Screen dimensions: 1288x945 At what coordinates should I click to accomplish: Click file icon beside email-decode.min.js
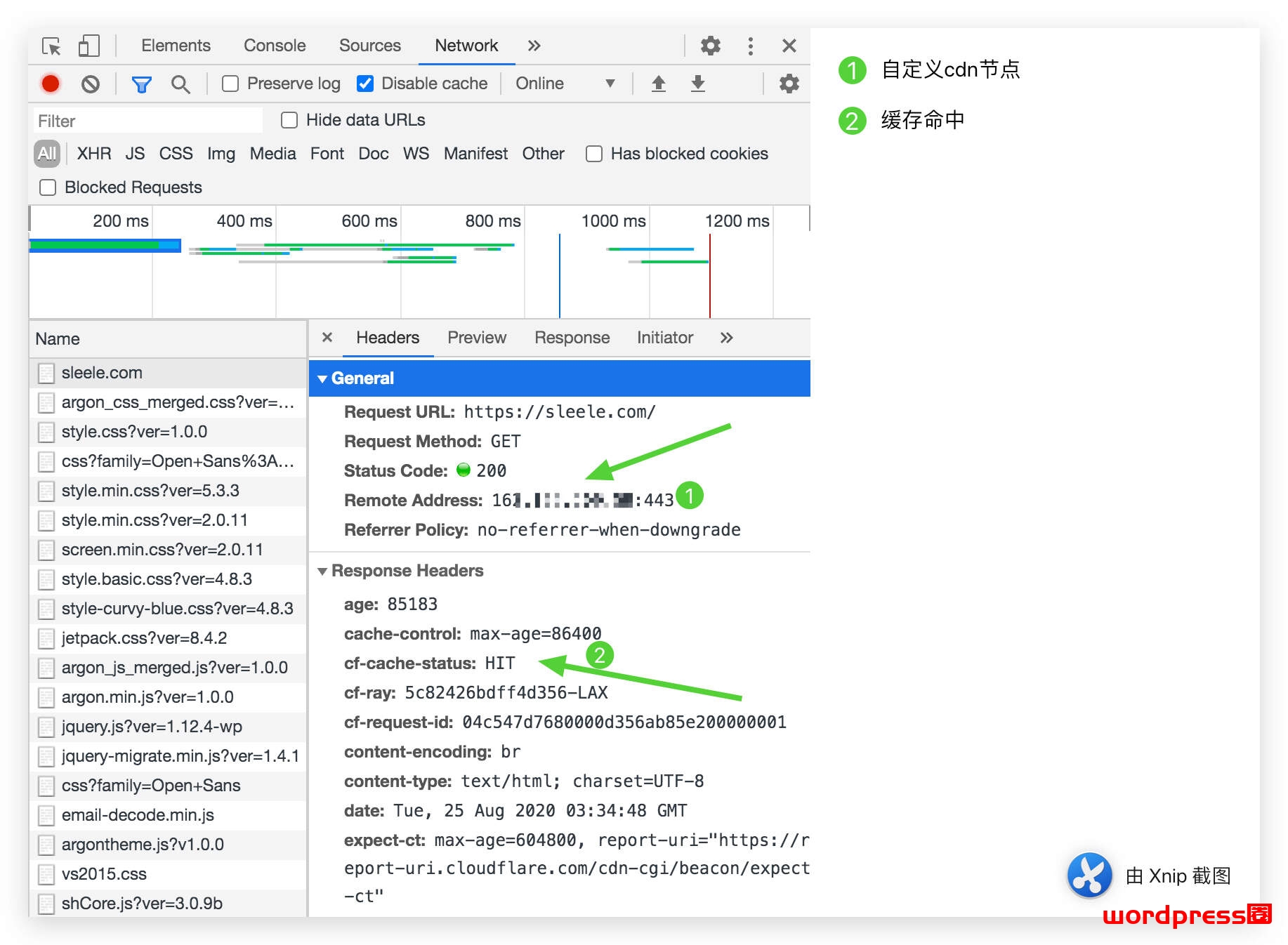[46, 815]
